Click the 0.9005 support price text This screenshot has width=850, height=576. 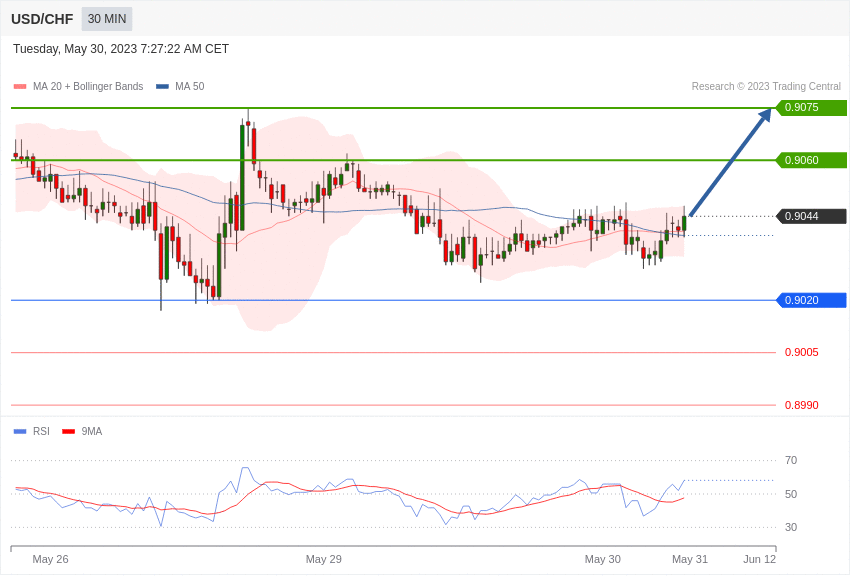tap(802, 353)
